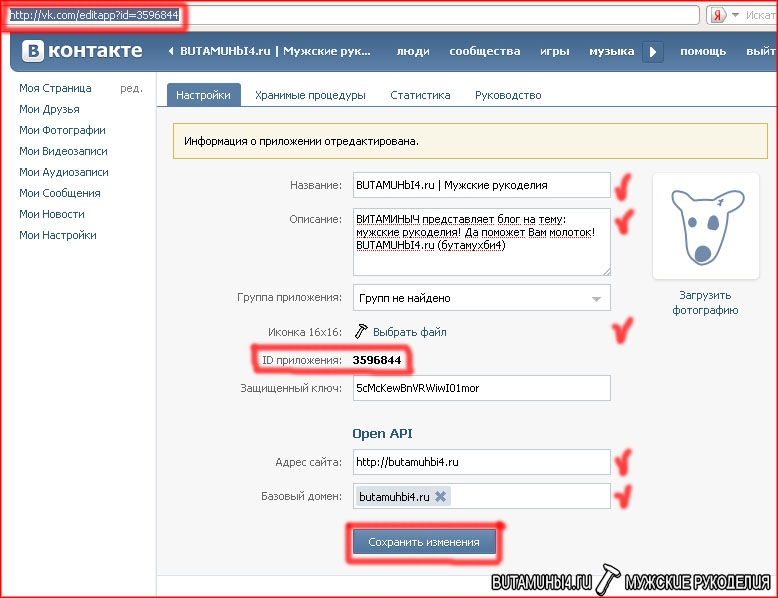Click the выйти logout link
The height and width of the screenshot is (598, 778).
(x=761, y=51)
